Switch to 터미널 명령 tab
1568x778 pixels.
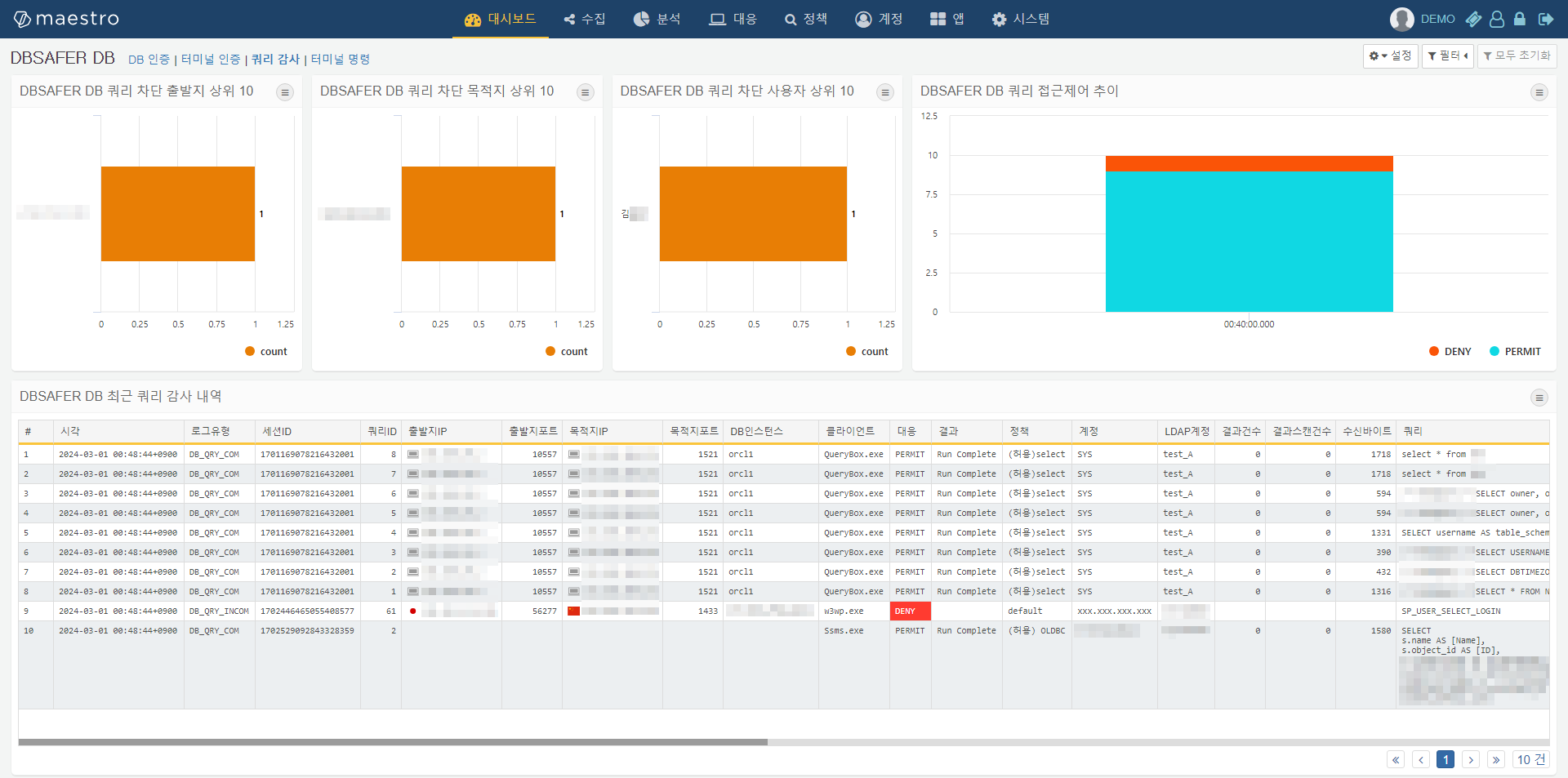point(341,60)
